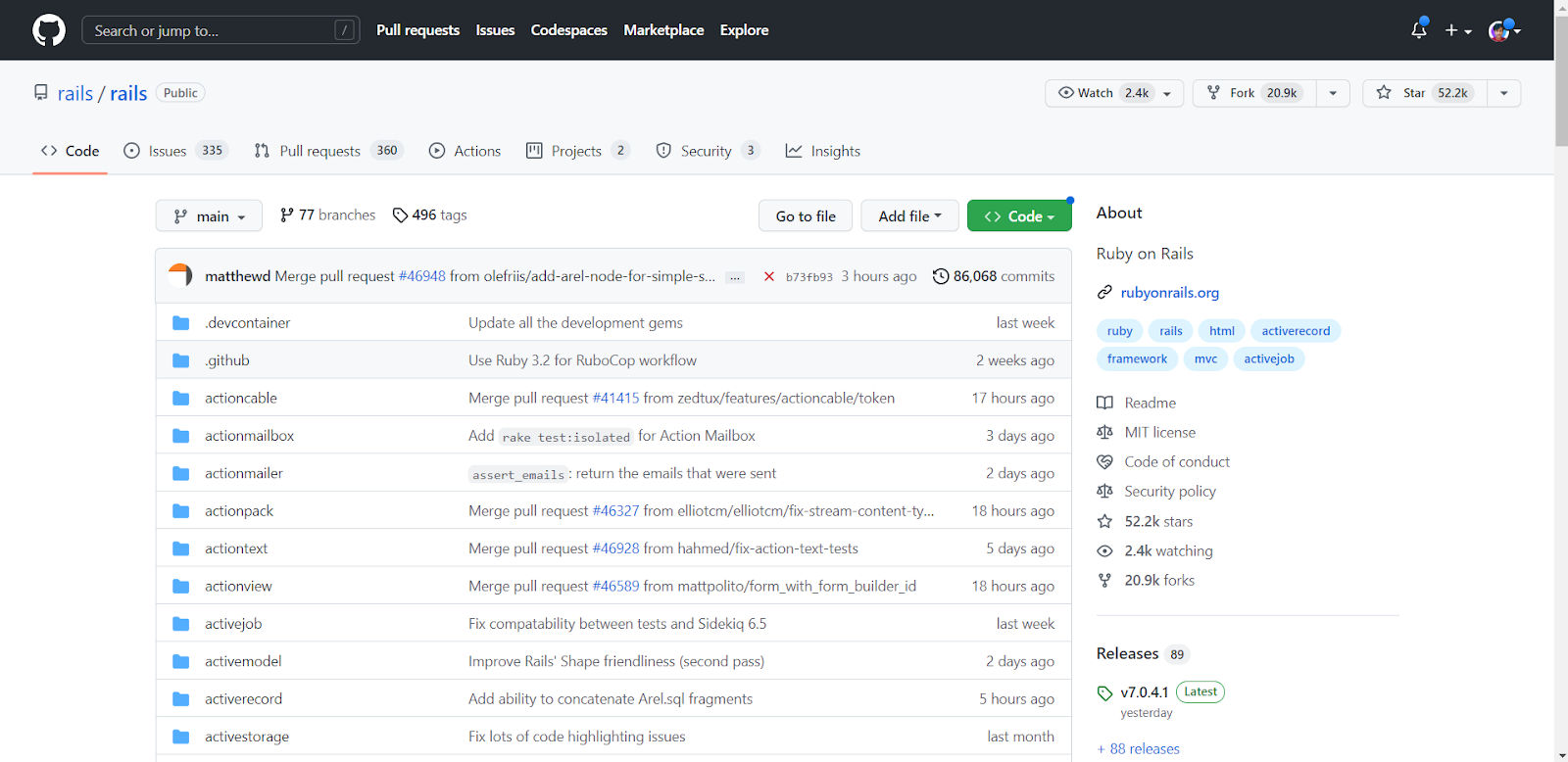Open commit b73fb93 hash link
The height and width of the screenshot is (762, 1568).
[x=809, y=277]
